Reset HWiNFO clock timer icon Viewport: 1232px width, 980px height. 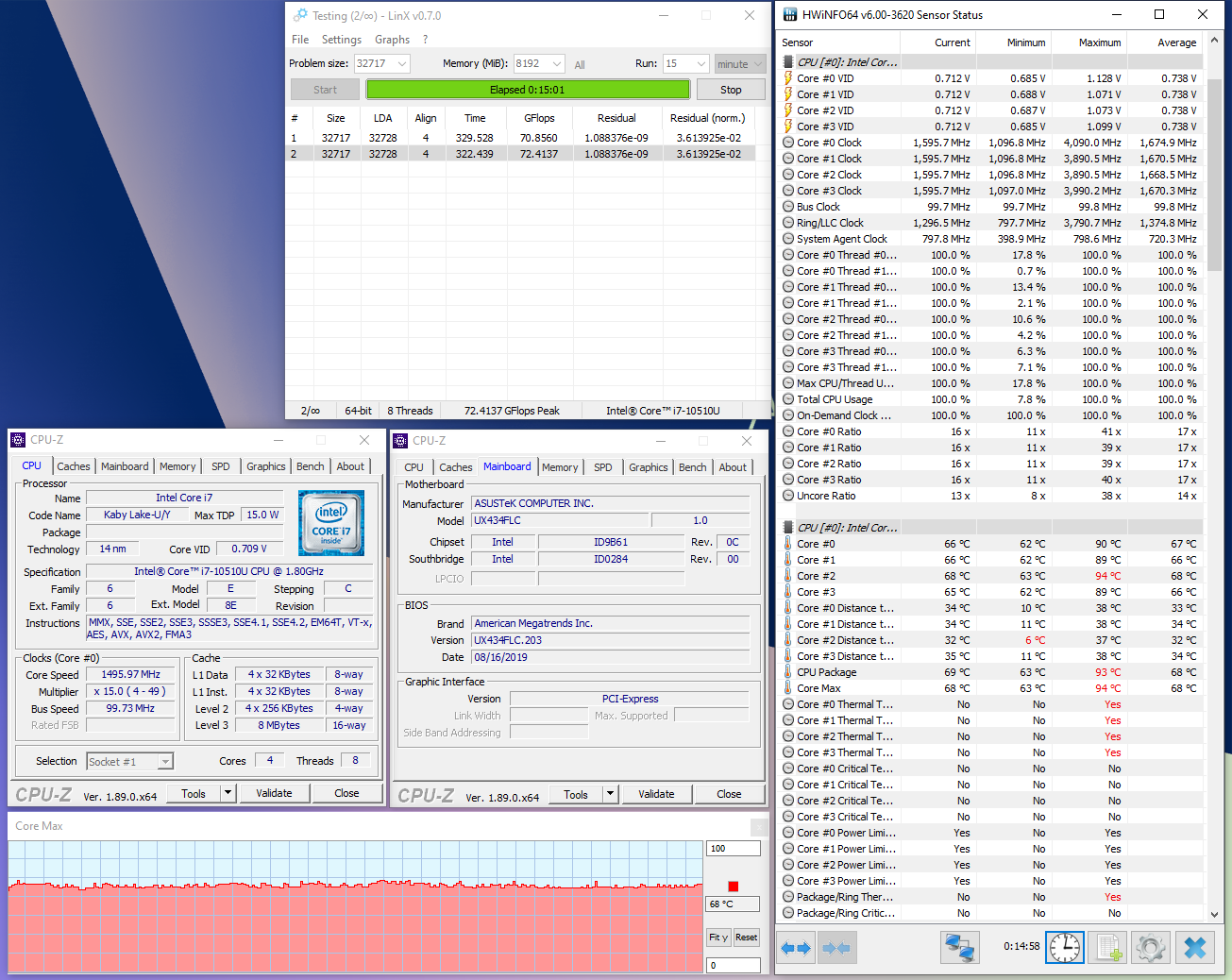(x=1065, y=948)
